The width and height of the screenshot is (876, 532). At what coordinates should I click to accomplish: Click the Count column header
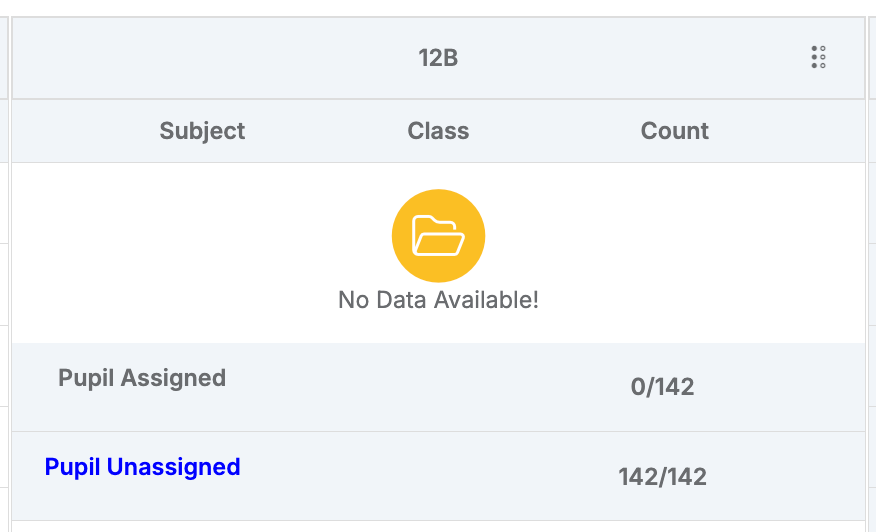pyautogui.click(x=675, y=131)
